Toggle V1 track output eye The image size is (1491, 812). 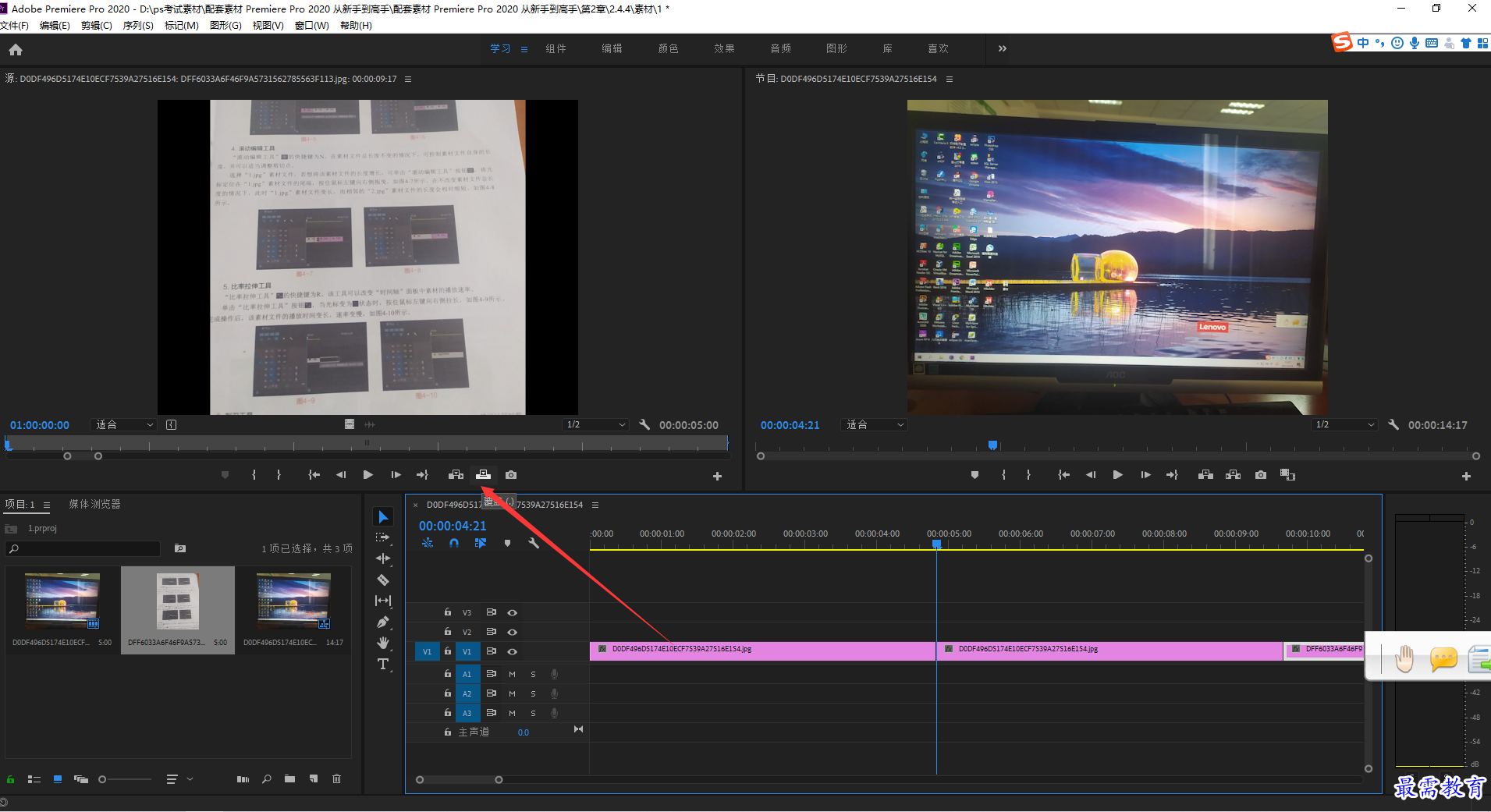(x=513, y=651)
